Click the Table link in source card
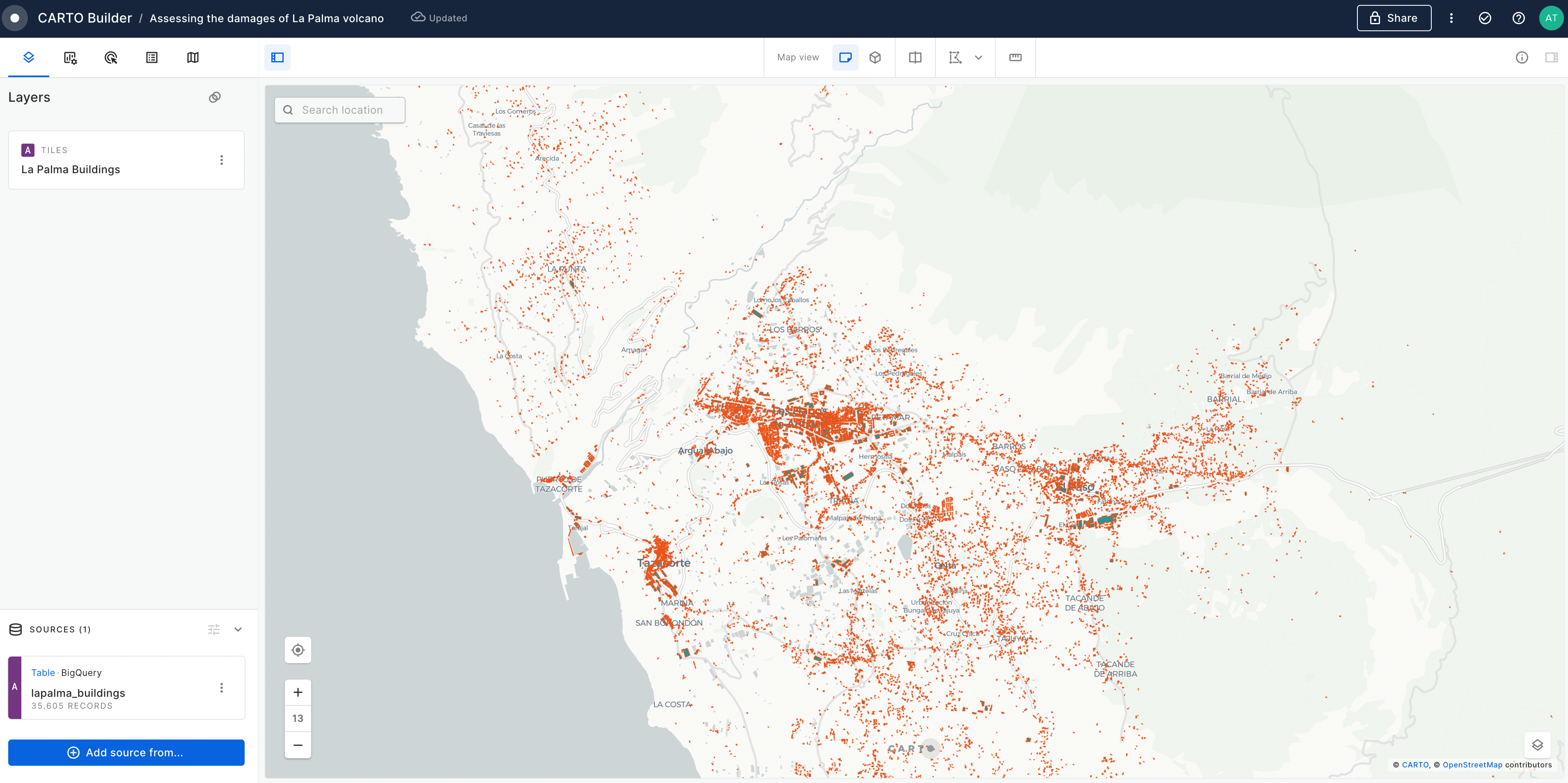 (43, 672)
